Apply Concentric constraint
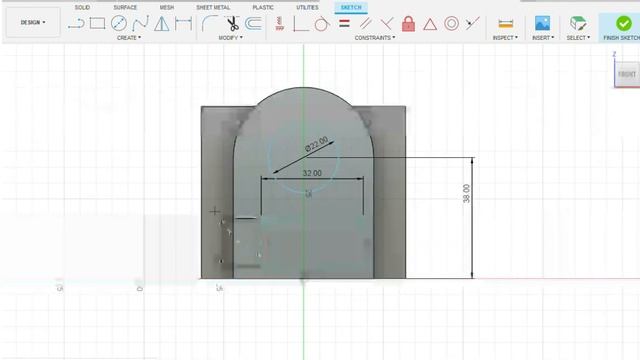The height and width of the screenshot is (360, 640). pos(451,24)
